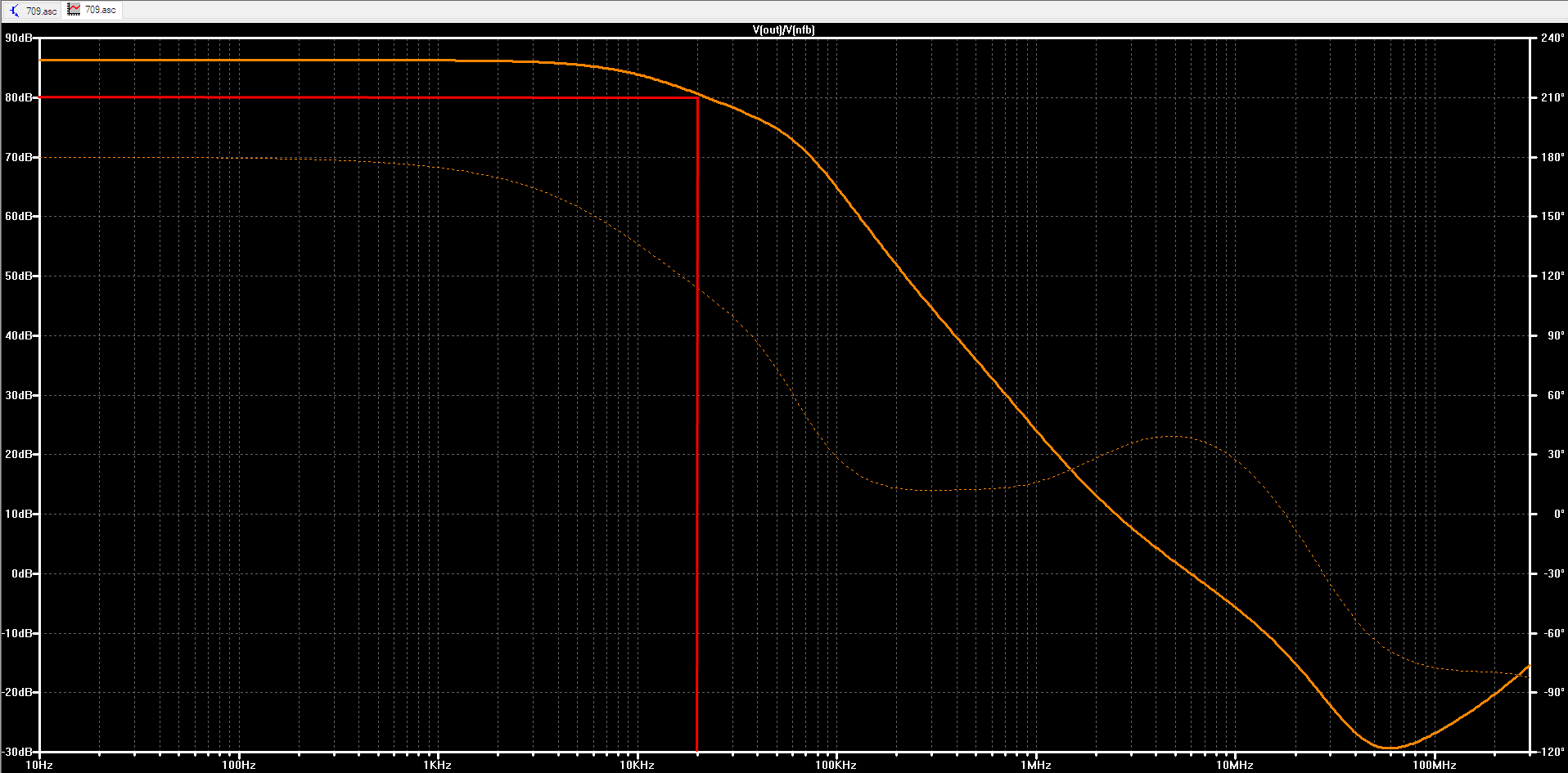This screenshot has width=1568, height=773.
Task: Select the 60° phase axis label
Action: tap(1556, 395)
